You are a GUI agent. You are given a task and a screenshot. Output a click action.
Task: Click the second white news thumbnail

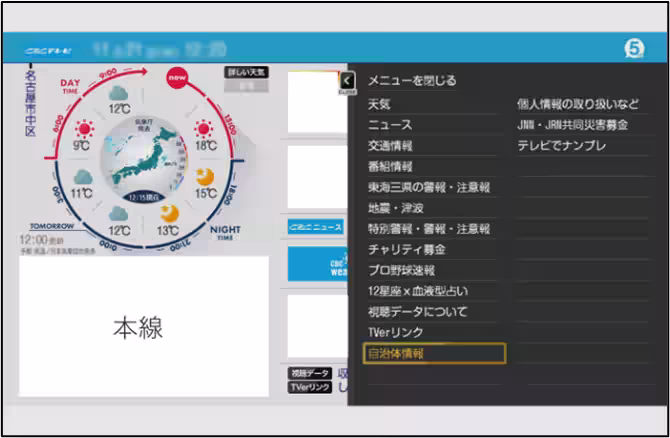[x=317, y=177]
